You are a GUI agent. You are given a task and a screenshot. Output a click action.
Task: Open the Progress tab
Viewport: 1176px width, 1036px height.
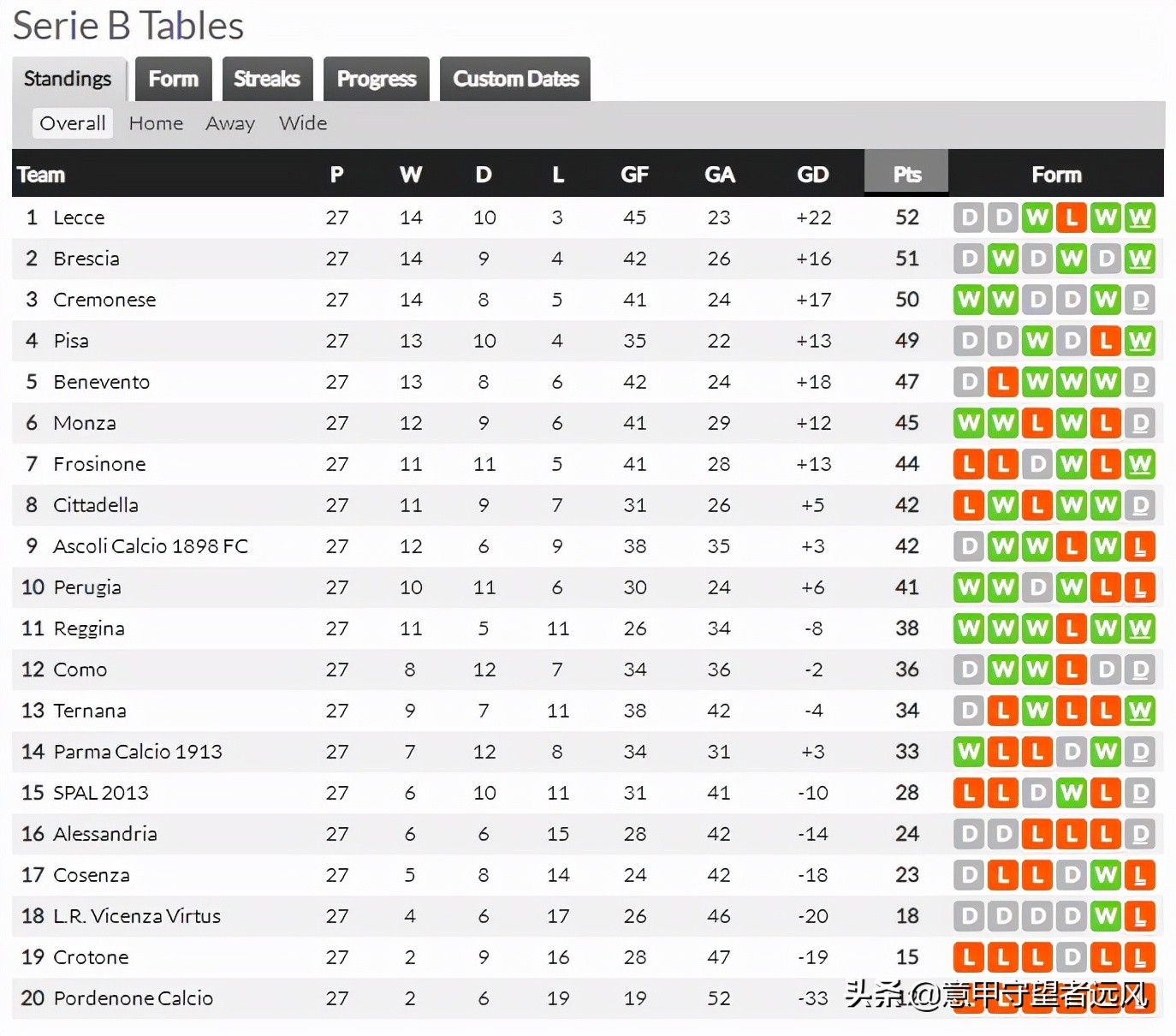tap(376, 79)
